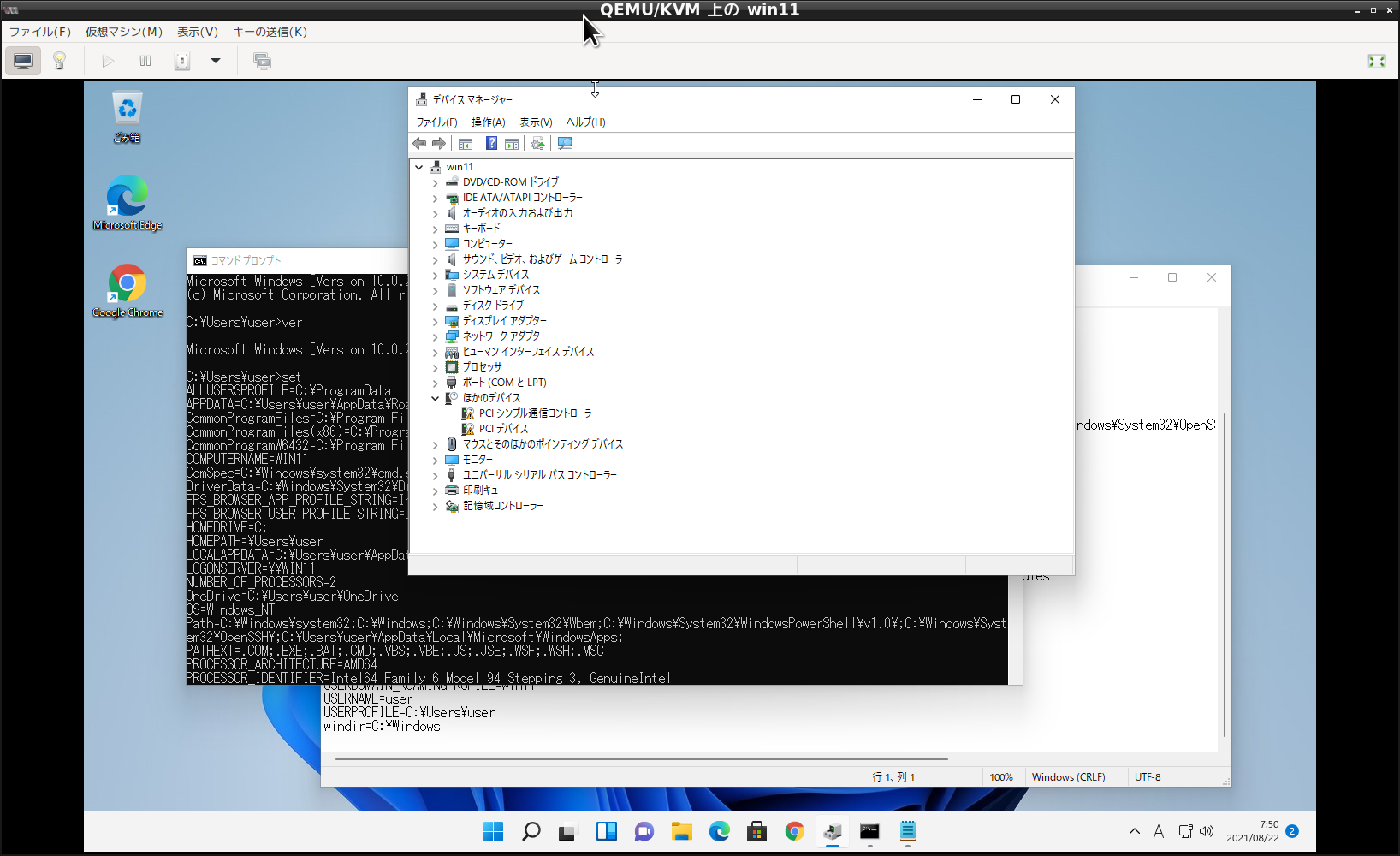The image size is (1400, 856).
Task: Click the Forward arrow in Device Manager toolbar
Action: (439, 143)
